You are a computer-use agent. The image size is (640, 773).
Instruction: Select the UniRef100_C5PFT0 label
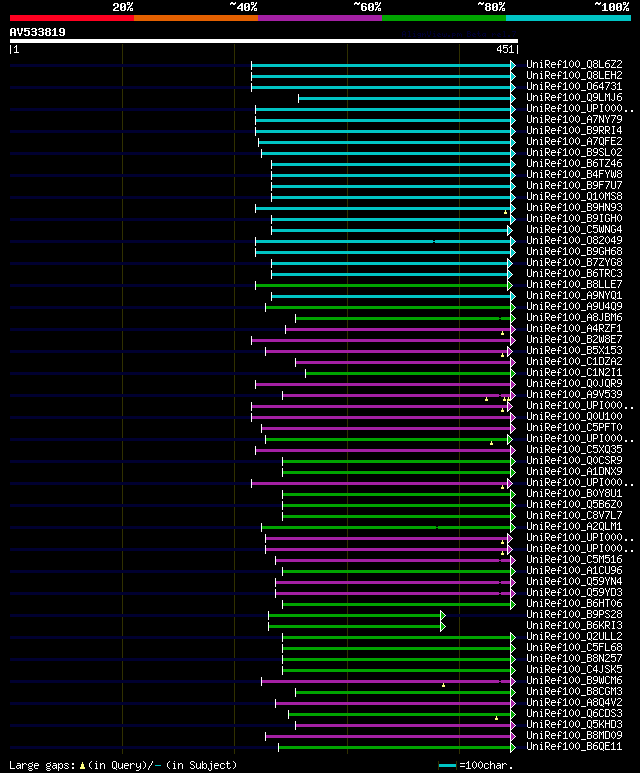point(574,427)
